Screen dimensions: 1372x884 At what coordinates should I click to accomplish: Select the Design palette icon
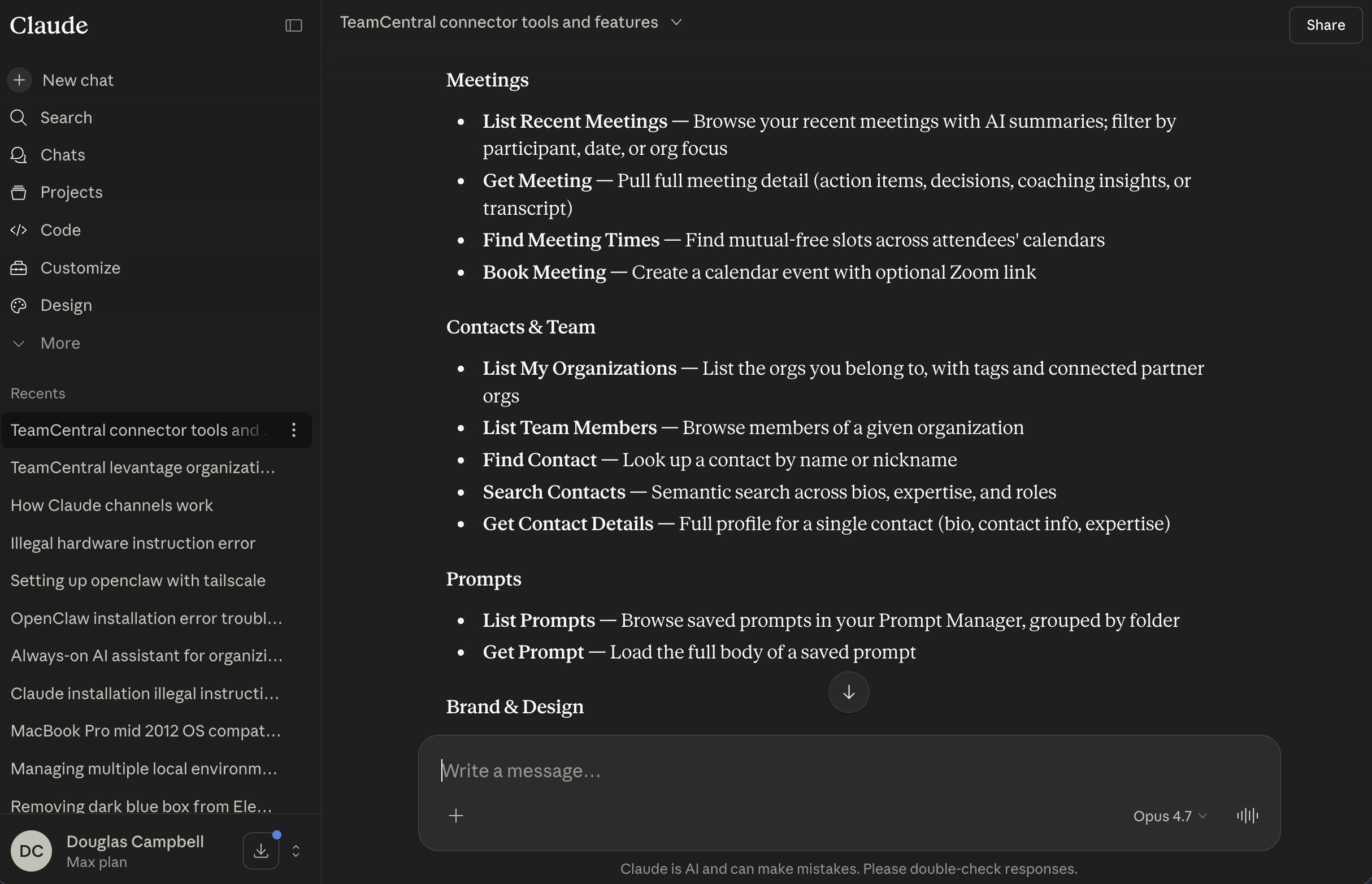(19, 305)
